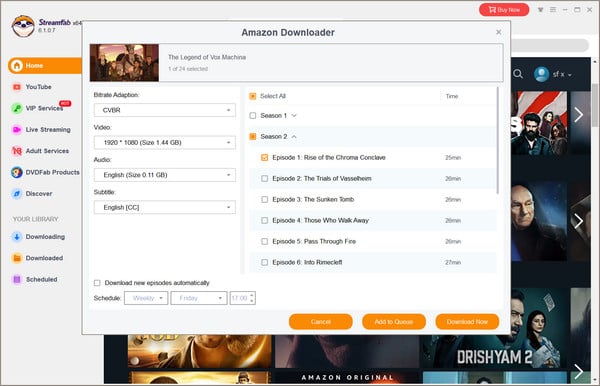Close the Amazon Downloader dialog

(x=499, y=32)
